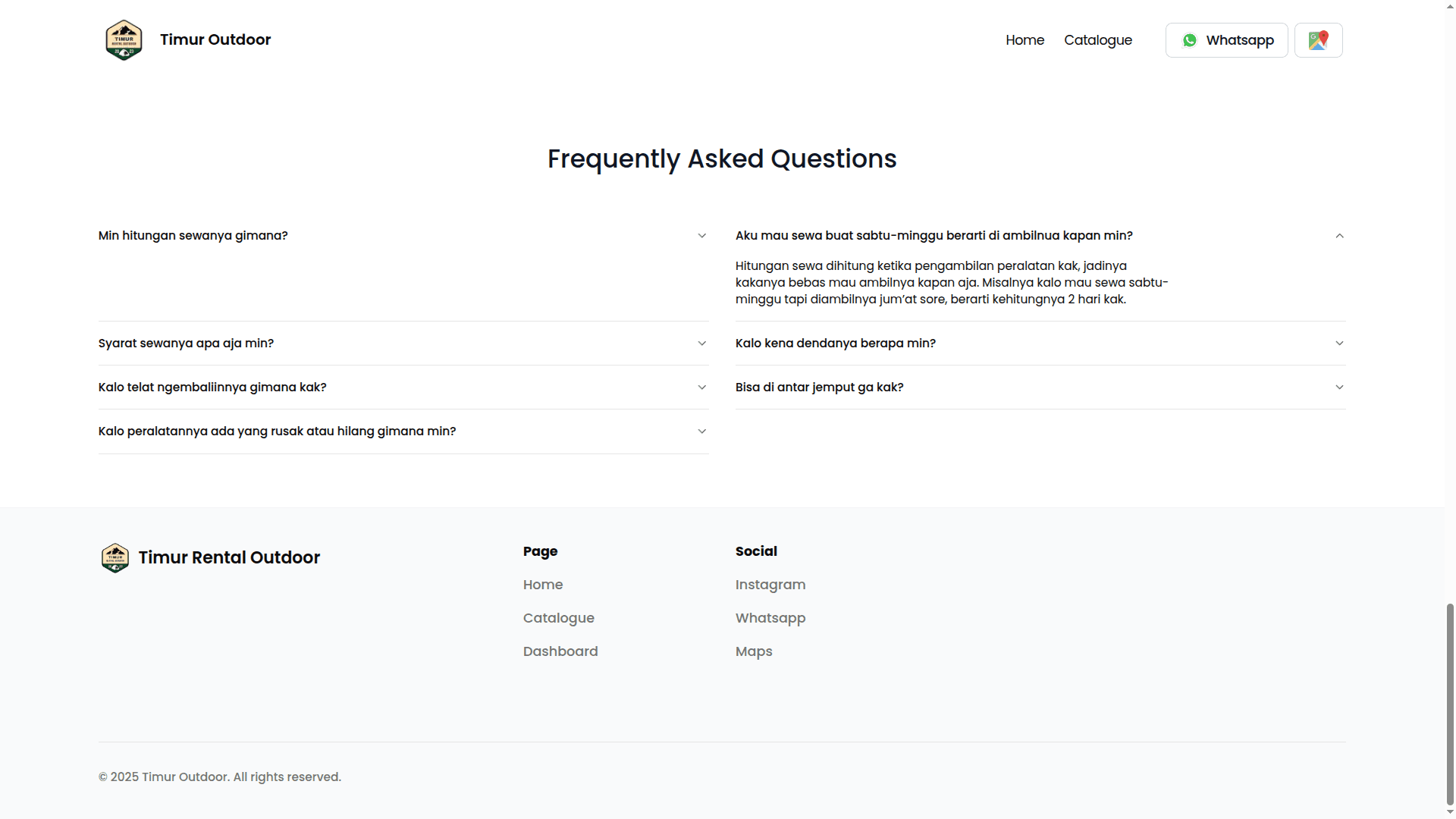Expand the rusak atau hilang question
Viewport: 1456px width, 819px height.
(x=277, y=431)
